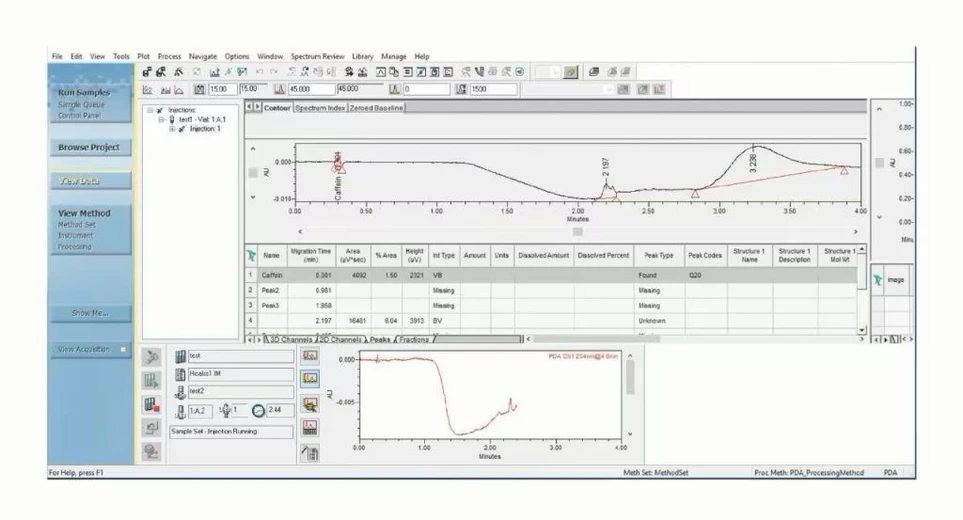Open the Manage menu

[394, 56]
